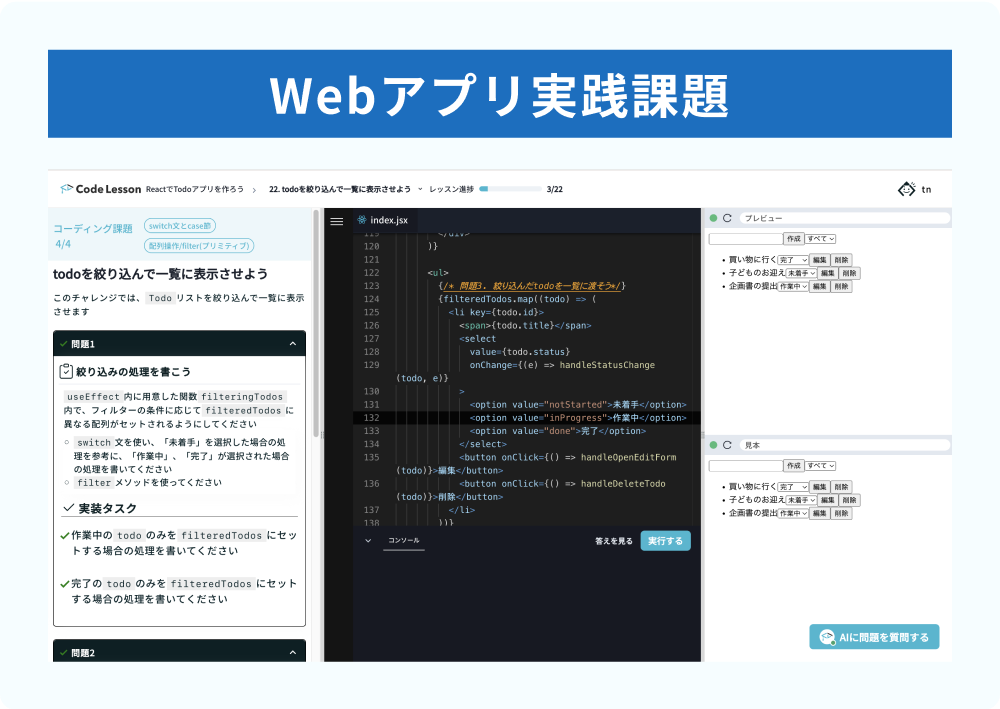Click the green status dot beside プレビュー
Viewport: 1000px width, 709px height.
(712, 218)
